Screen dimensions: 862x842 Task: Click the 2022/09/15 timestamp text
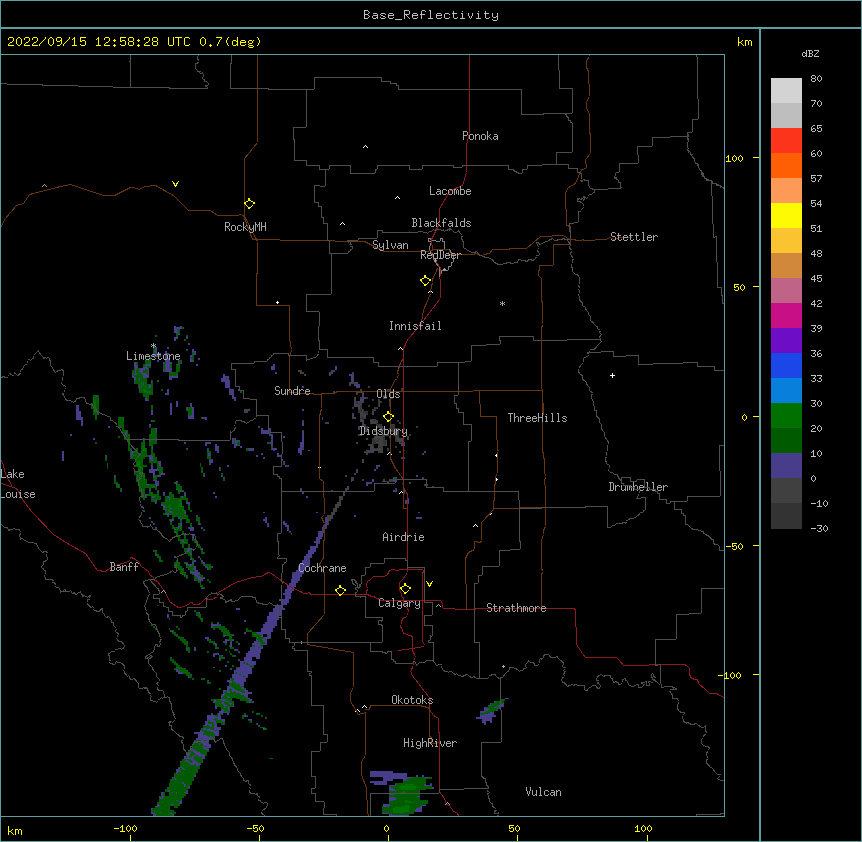[x=134, y=42]
